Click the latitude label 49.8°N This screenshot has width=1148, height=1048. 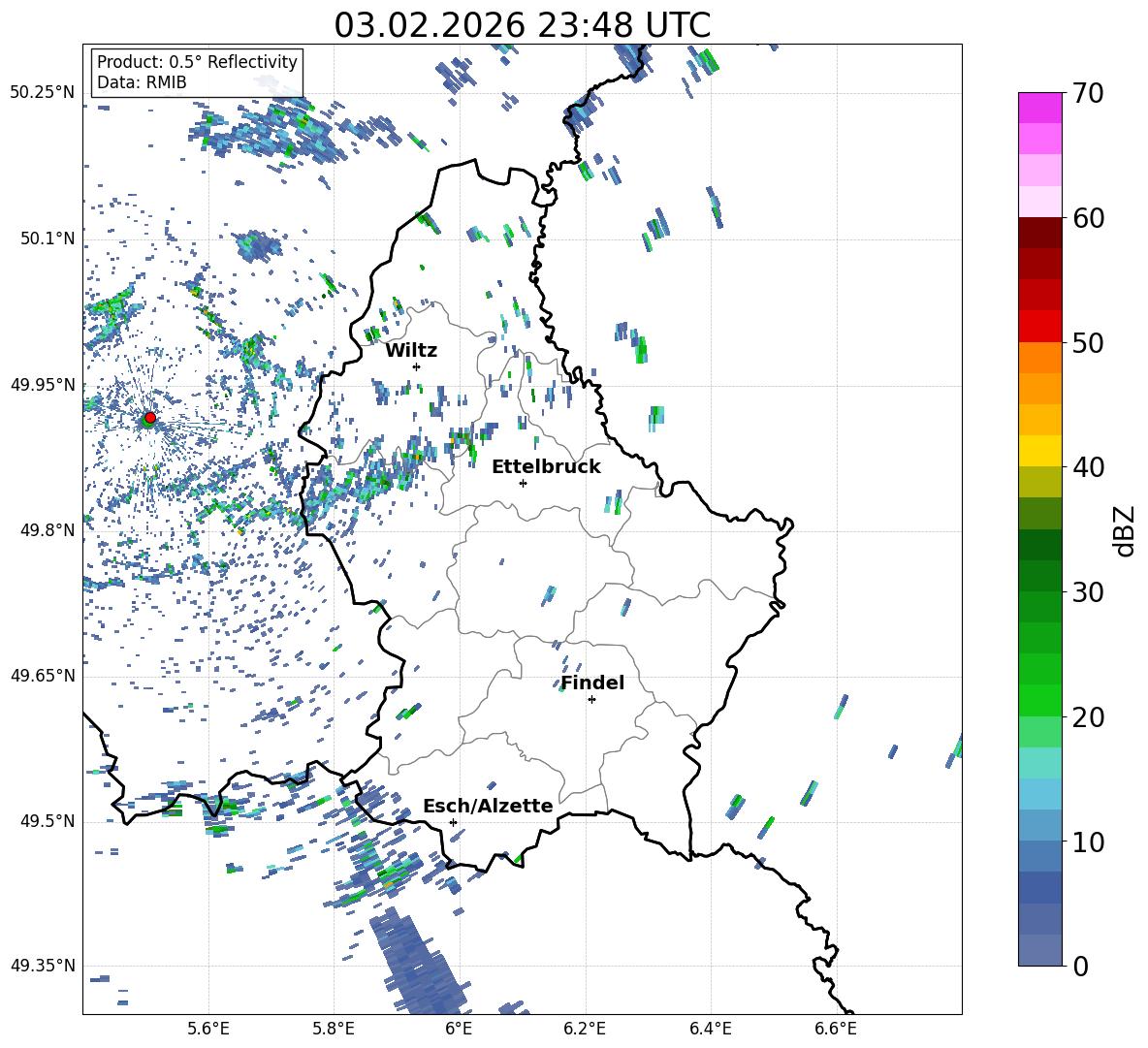48,530
